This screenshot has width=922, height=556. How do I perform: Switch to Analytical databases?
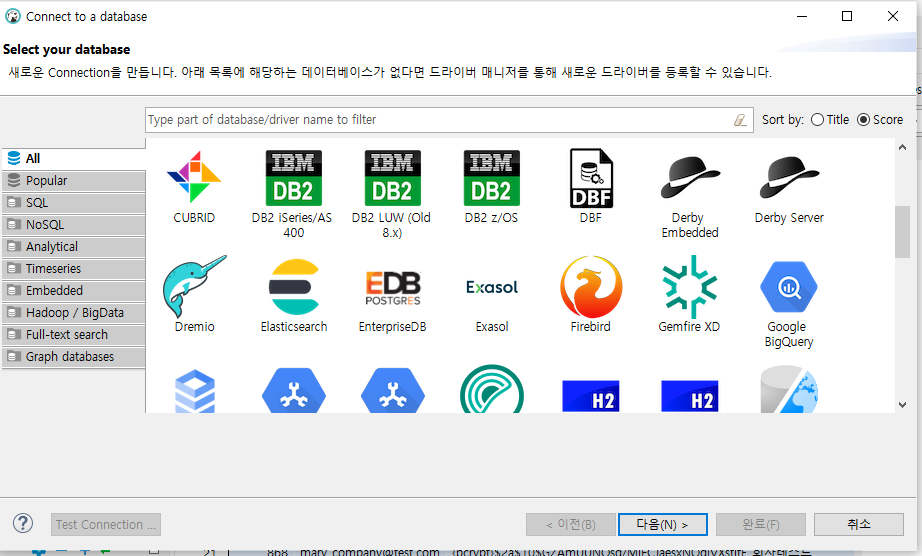(74, 247)
